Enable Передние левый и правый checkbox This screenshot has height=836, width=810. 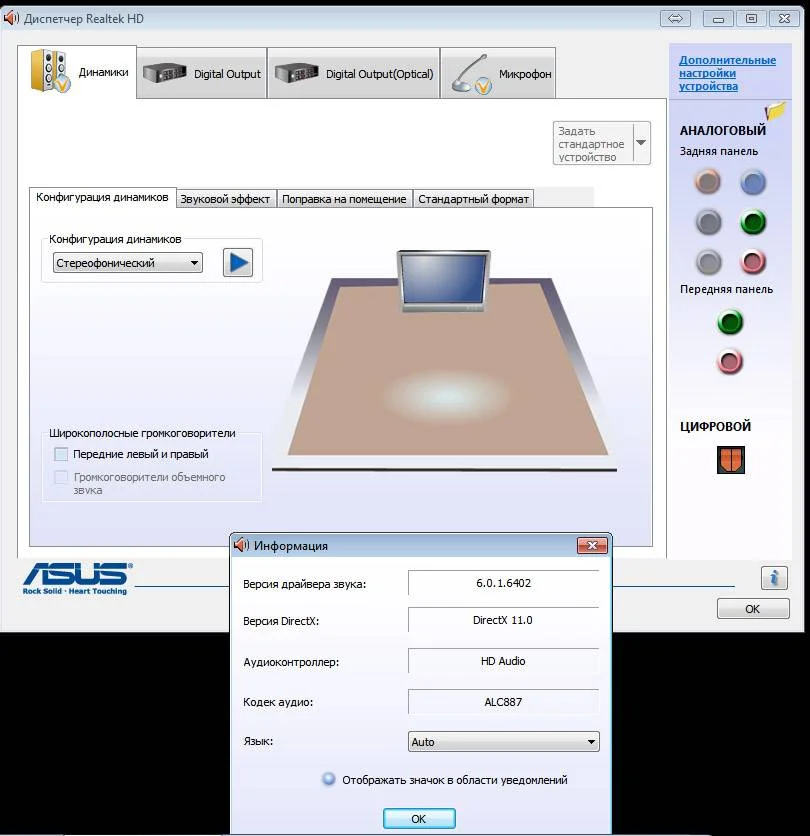click(61, 454)
